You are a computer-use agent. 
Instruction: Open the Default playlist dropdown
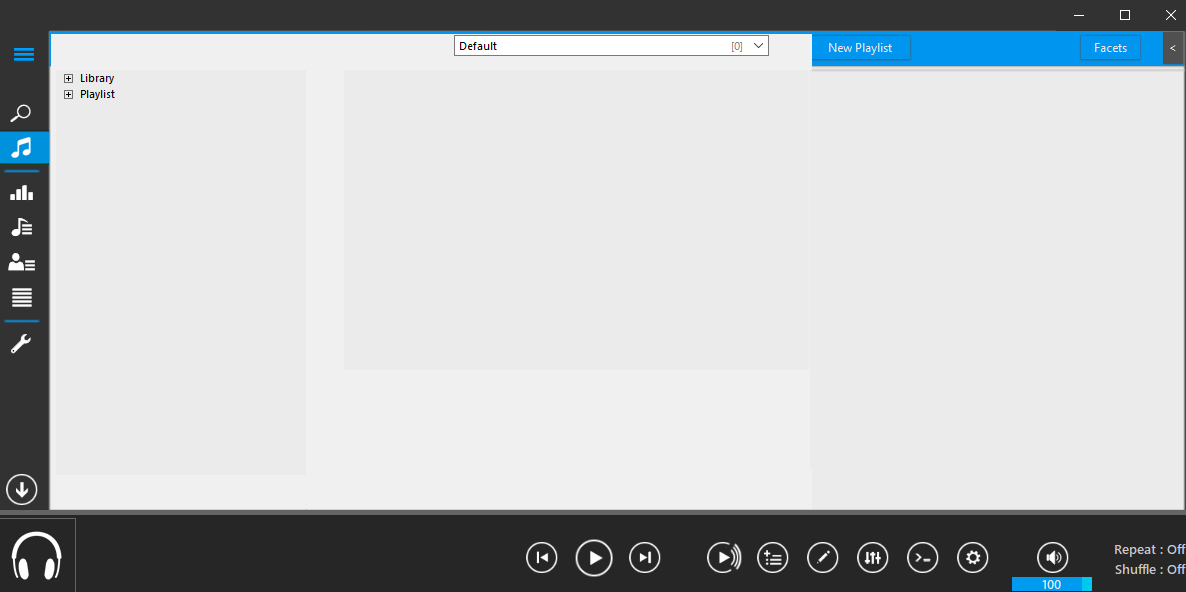611,46
